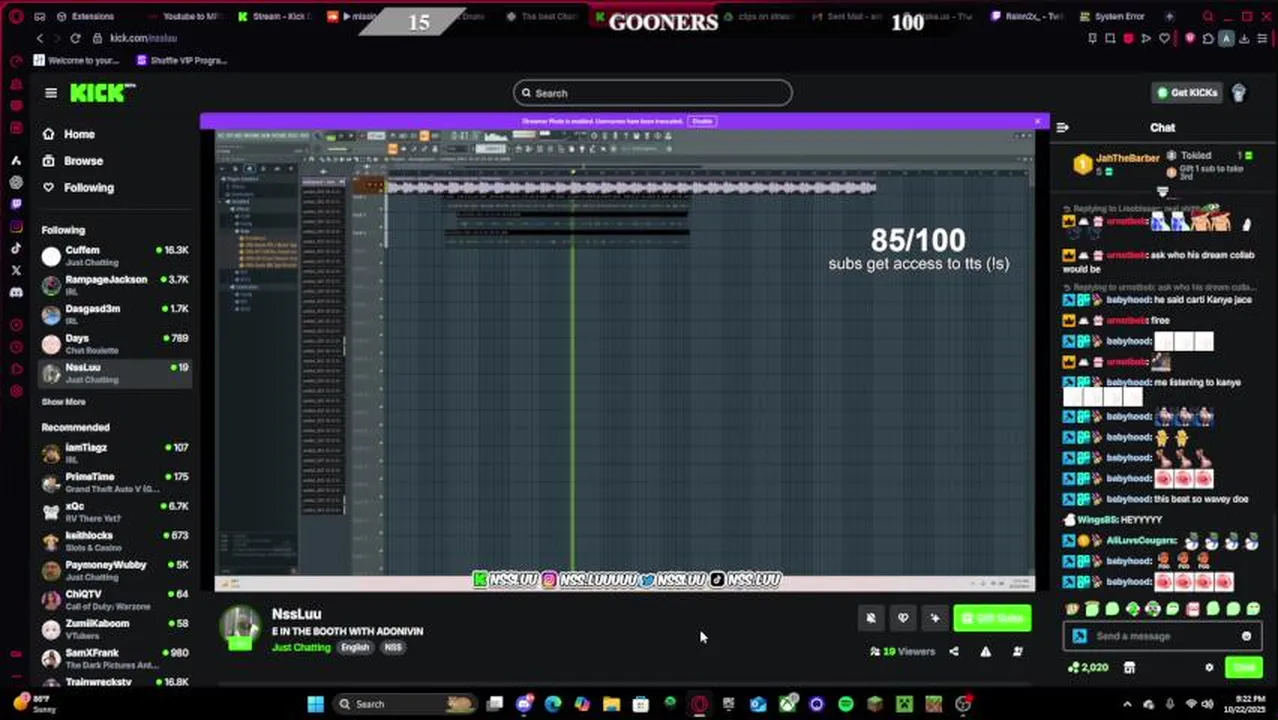The image size is (1278, 720).
Task: Click the 19 Viewers count
Action: (x=903, y=652)
